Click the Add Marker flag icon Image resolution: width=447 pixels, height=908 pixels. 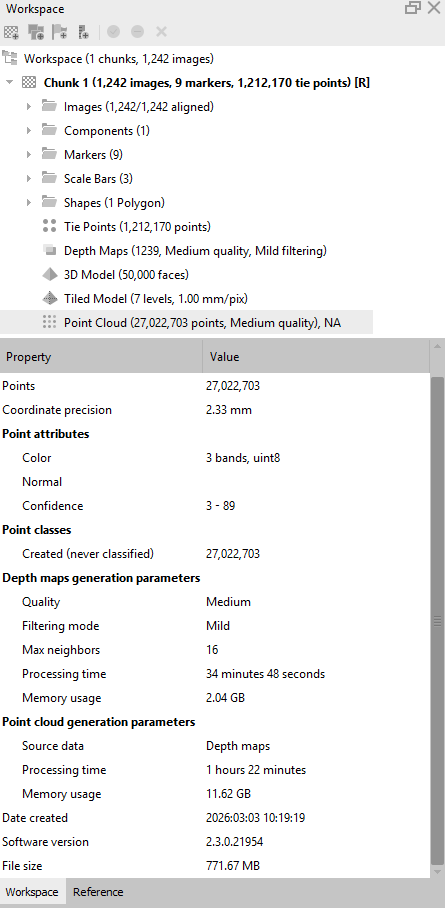coord(60,32)
